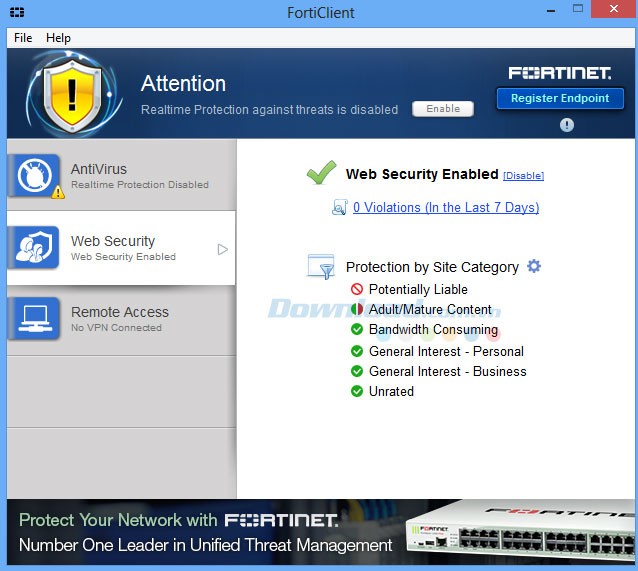Image resolution: width=638 pixels, height=571 pixels.
Task: Click the Enable realtime protection button
Action: (x=443, y=109)
